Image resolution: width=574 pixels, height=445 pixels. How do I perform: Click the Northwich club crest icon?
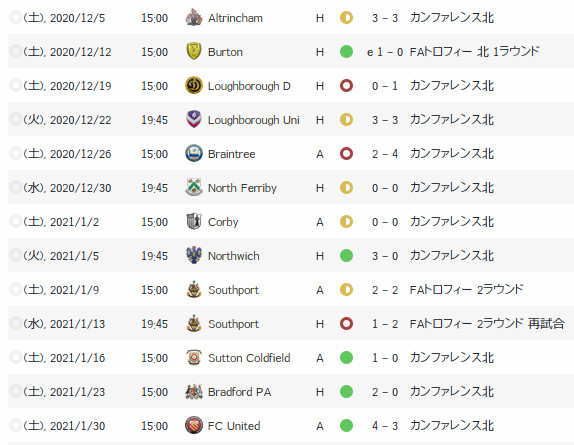pyautogui.click(x=194, y=255)
